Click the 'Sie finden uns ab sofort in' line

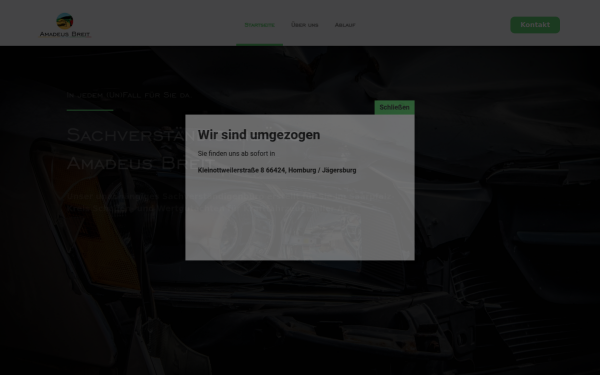click(x=236, y=153)
